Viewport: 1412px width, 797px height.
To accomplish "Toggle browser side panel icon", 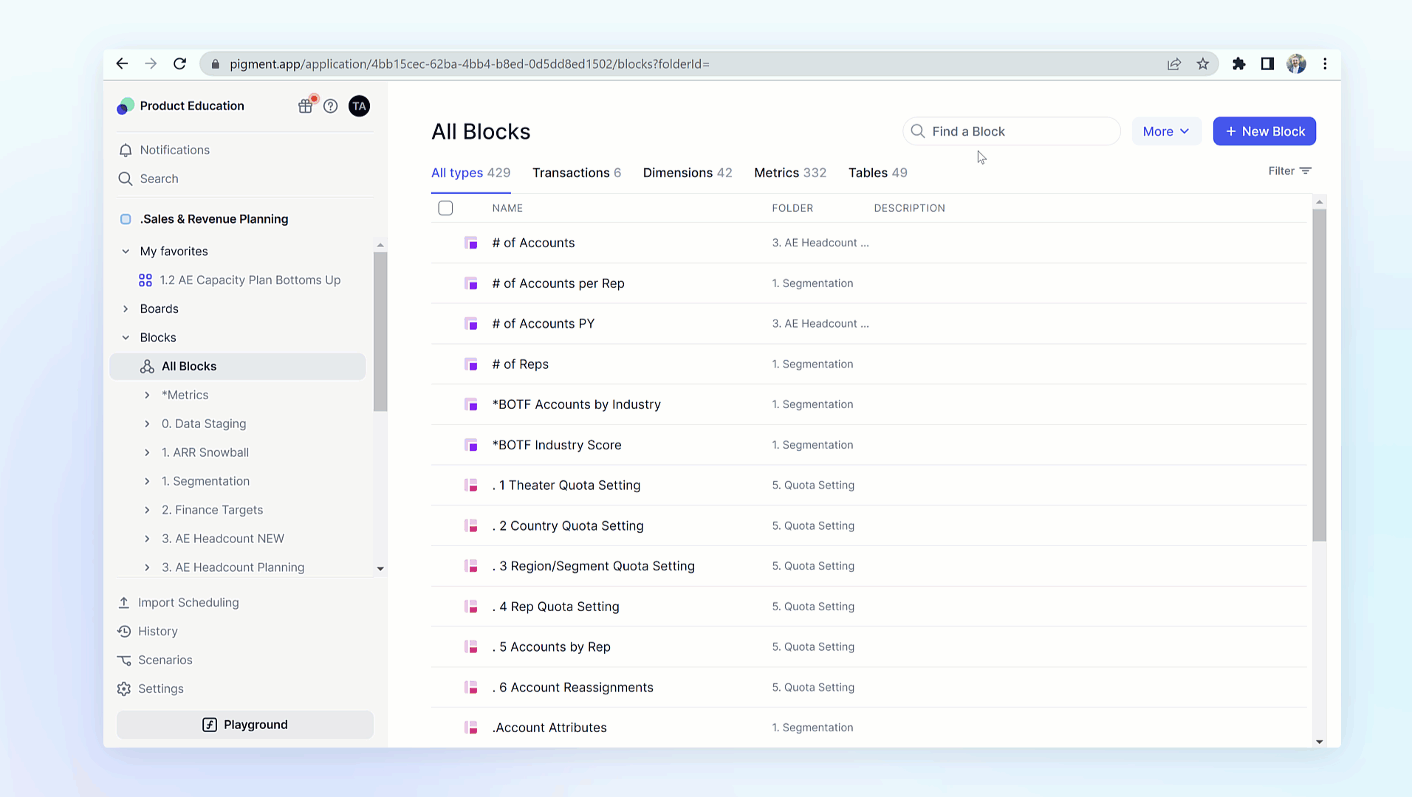I will pyautogui.click(x=1267, y=64).
